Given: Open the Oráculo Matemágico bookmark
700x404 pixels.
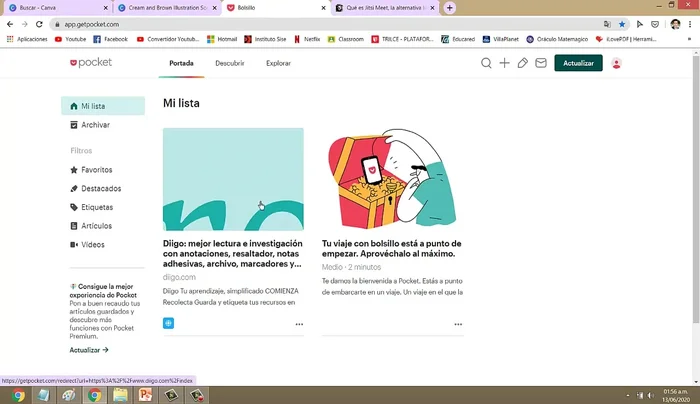Looking at the screenshot, I should pos(557,39).
